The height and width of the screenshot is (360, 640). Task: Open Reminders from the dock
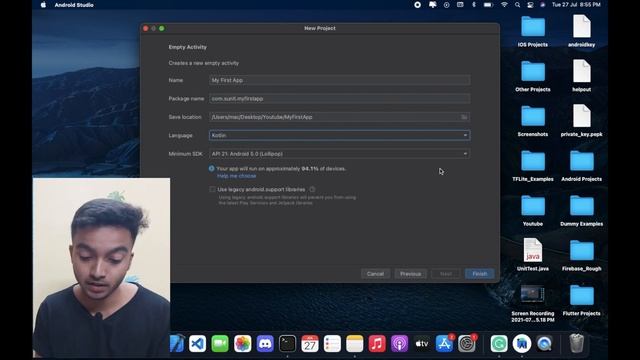pos(332,344)
